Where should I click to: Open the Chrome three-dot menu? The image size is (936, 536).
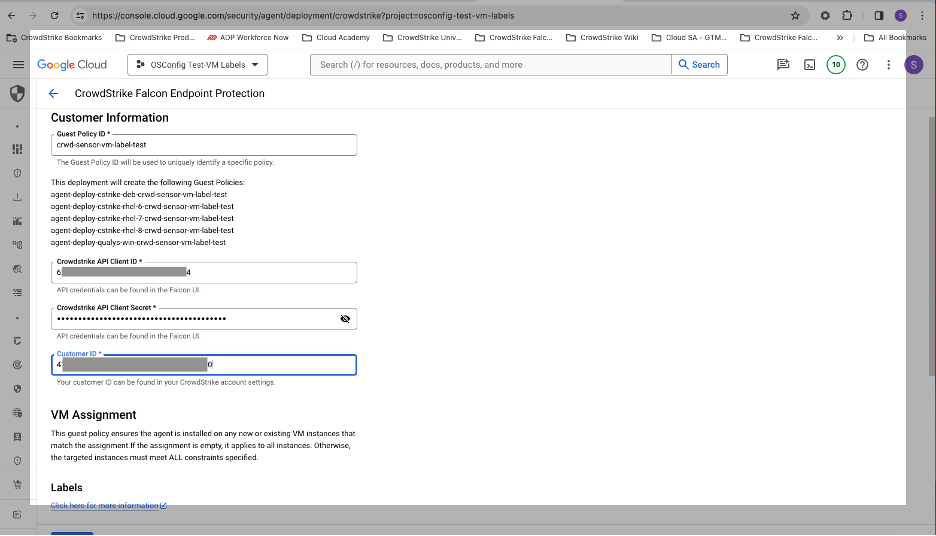coord(922,16)
